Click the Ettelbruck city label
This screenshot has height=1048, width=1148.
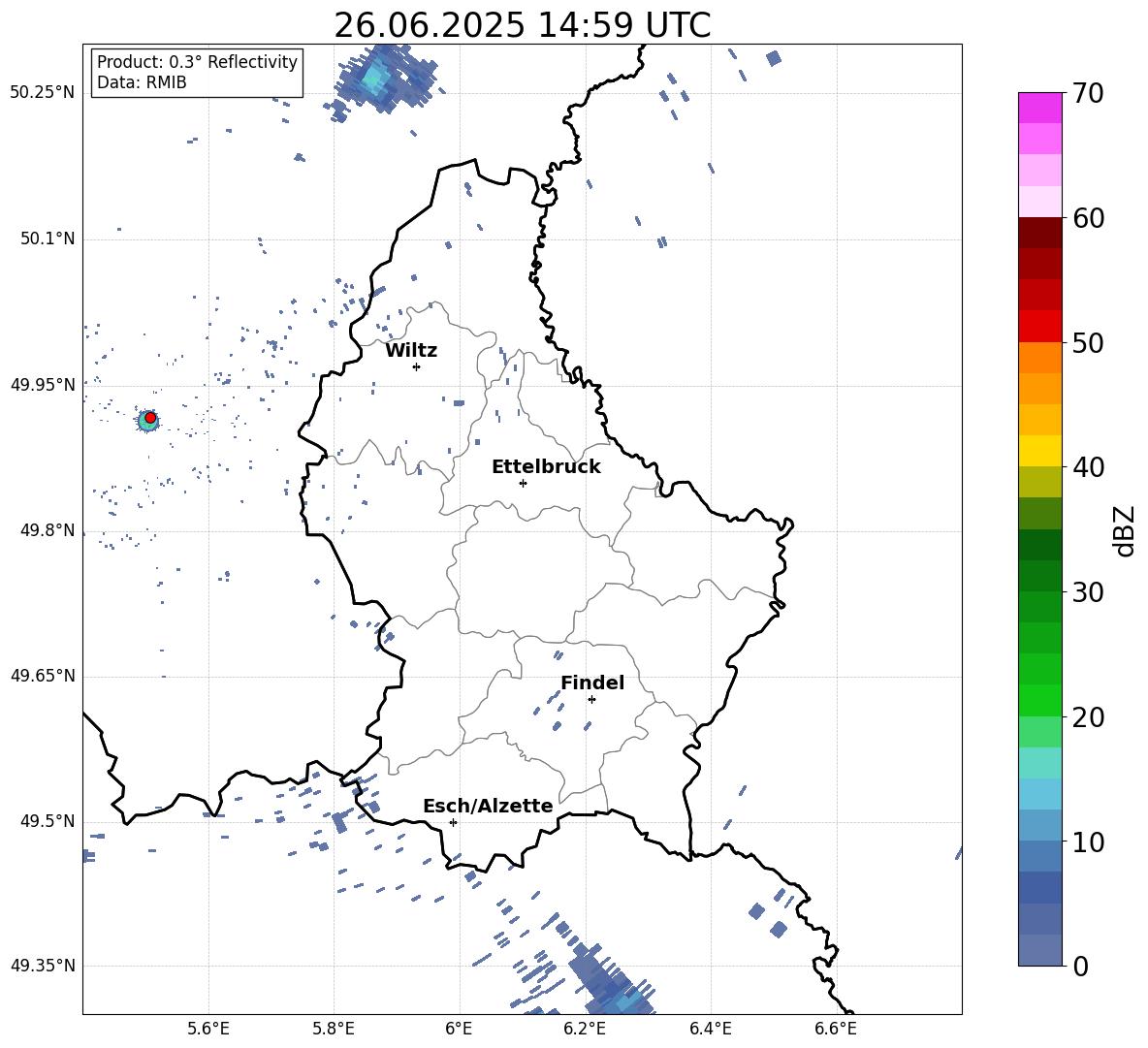(x=546, y=467)
